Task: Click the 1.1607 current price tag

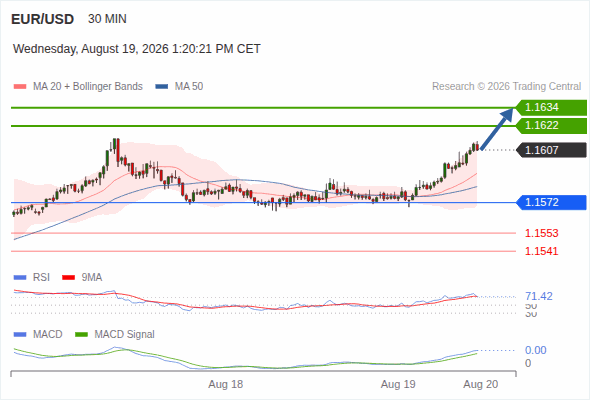Action: [551, 150]
